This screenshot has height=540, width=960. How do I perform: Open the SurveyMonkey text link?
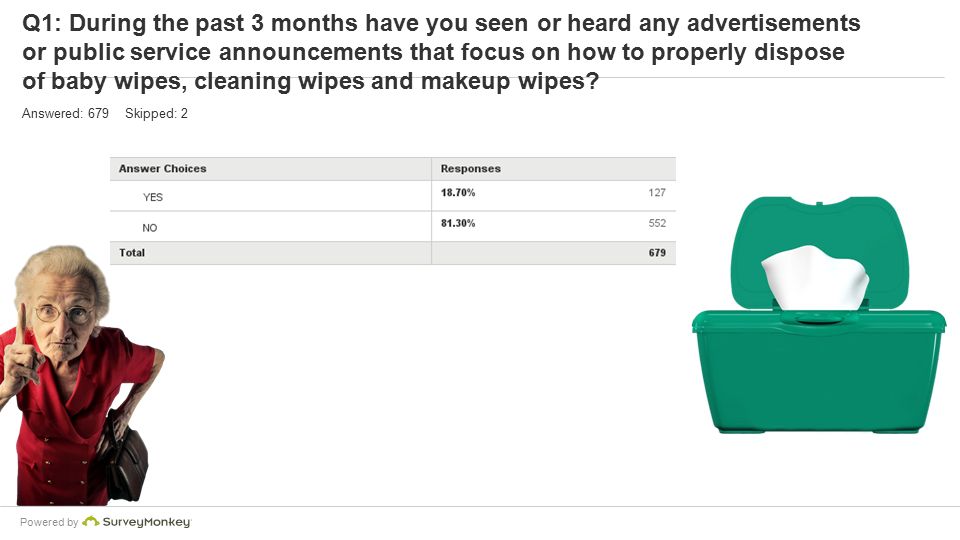146,522
